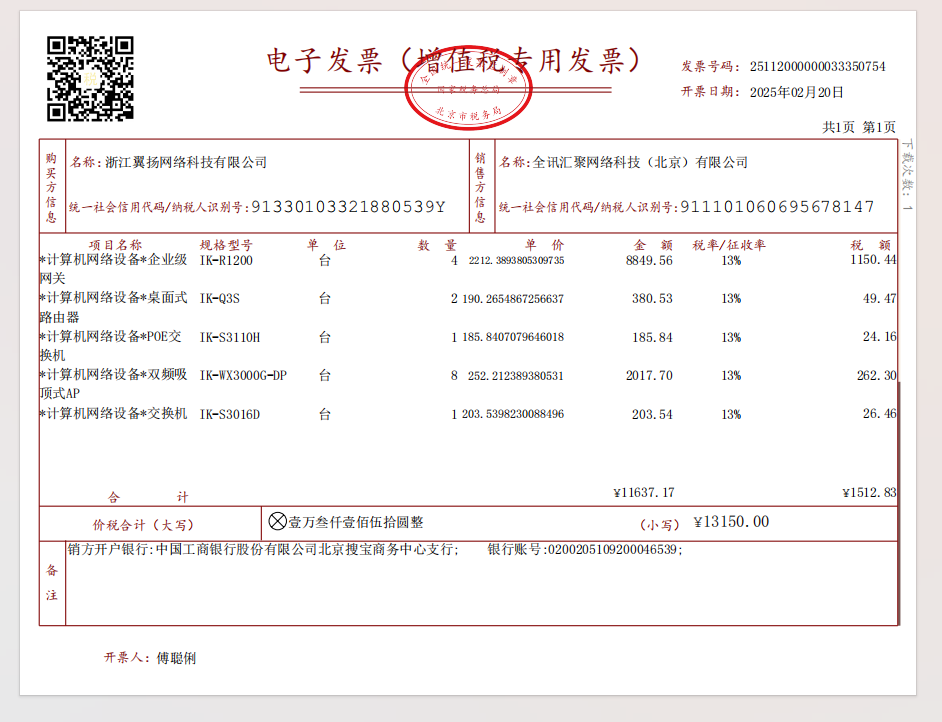
Task: Click the QR code on the invoice
Action: [x=90, y=77]
